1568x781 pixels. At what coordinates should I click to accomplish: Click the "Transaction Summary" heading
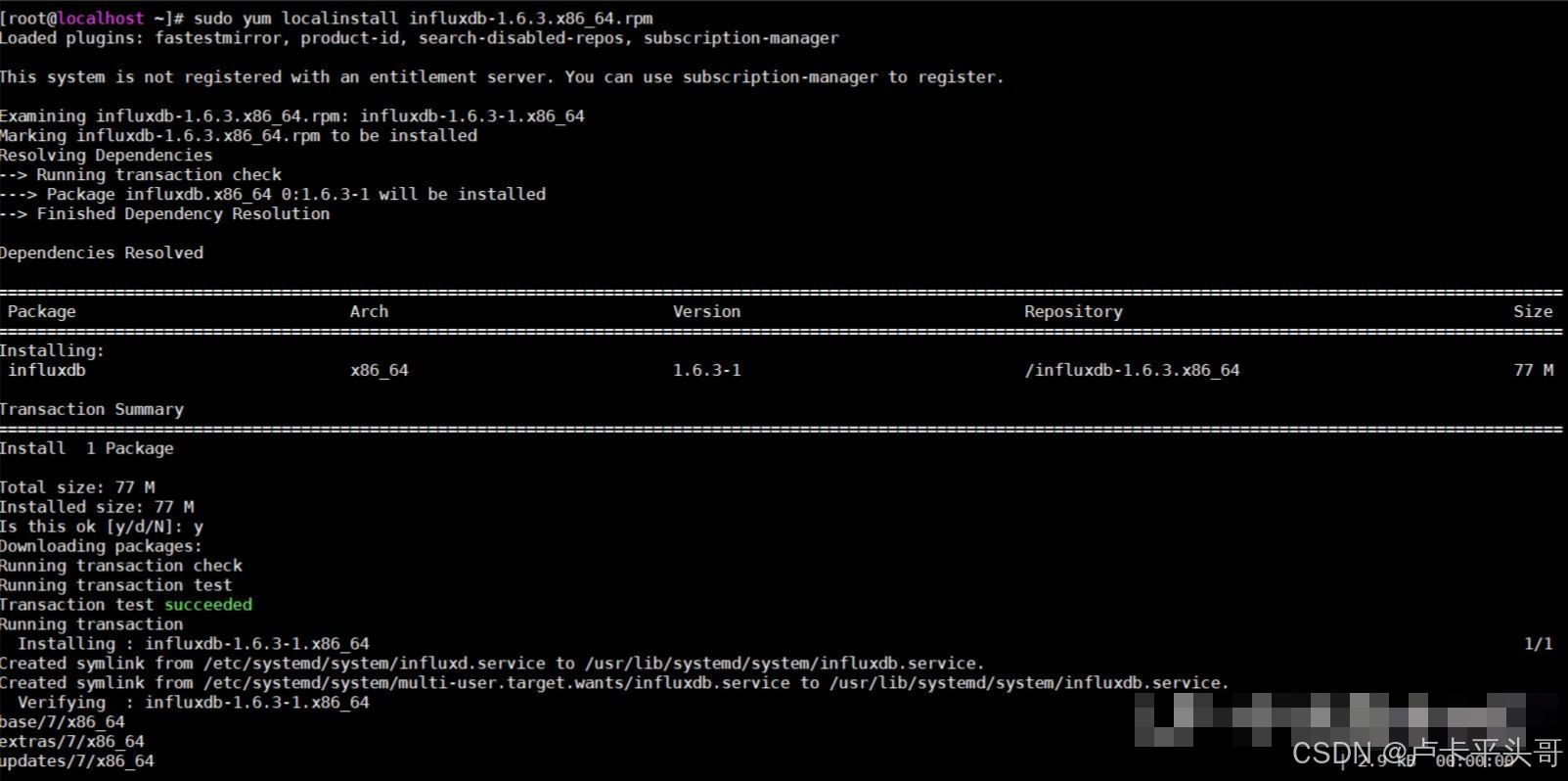(92, 409)
